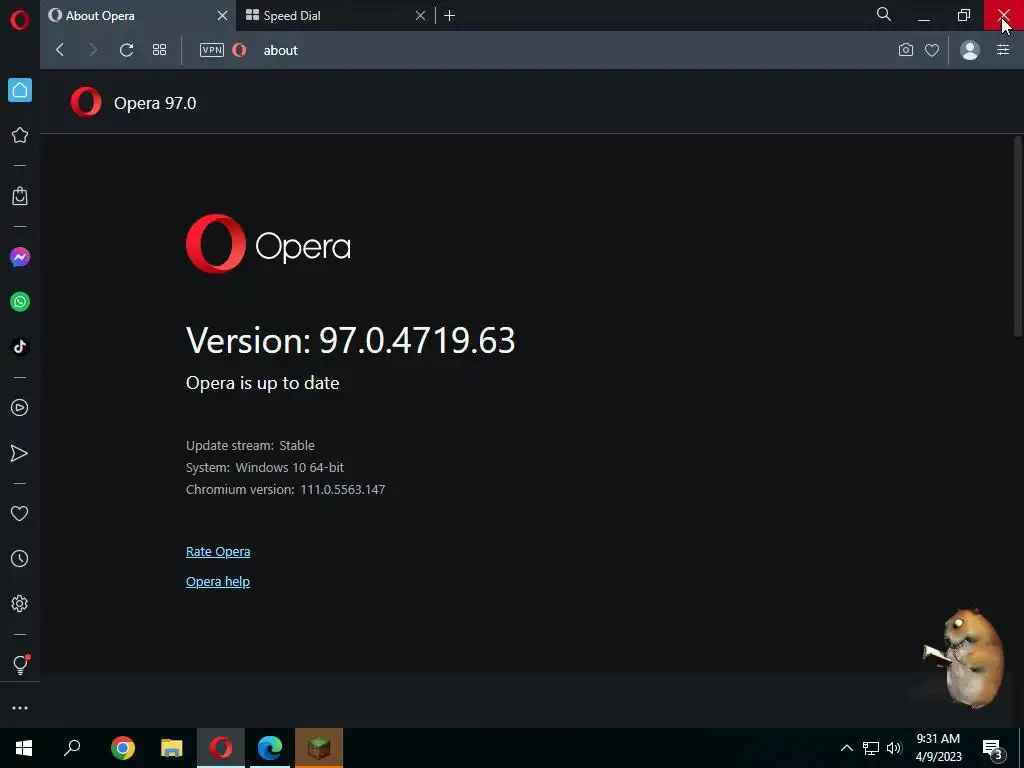Launch TikTok from the sidebar
Viewport: 1024px width, 768px height.
pos(20,347)
